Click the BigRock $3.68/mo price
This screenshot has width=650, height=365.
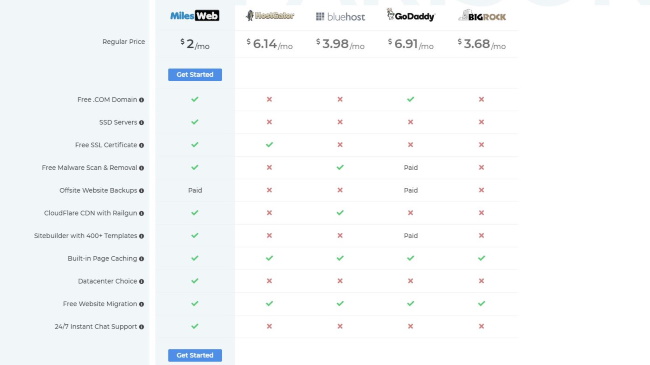coord(482,44)
